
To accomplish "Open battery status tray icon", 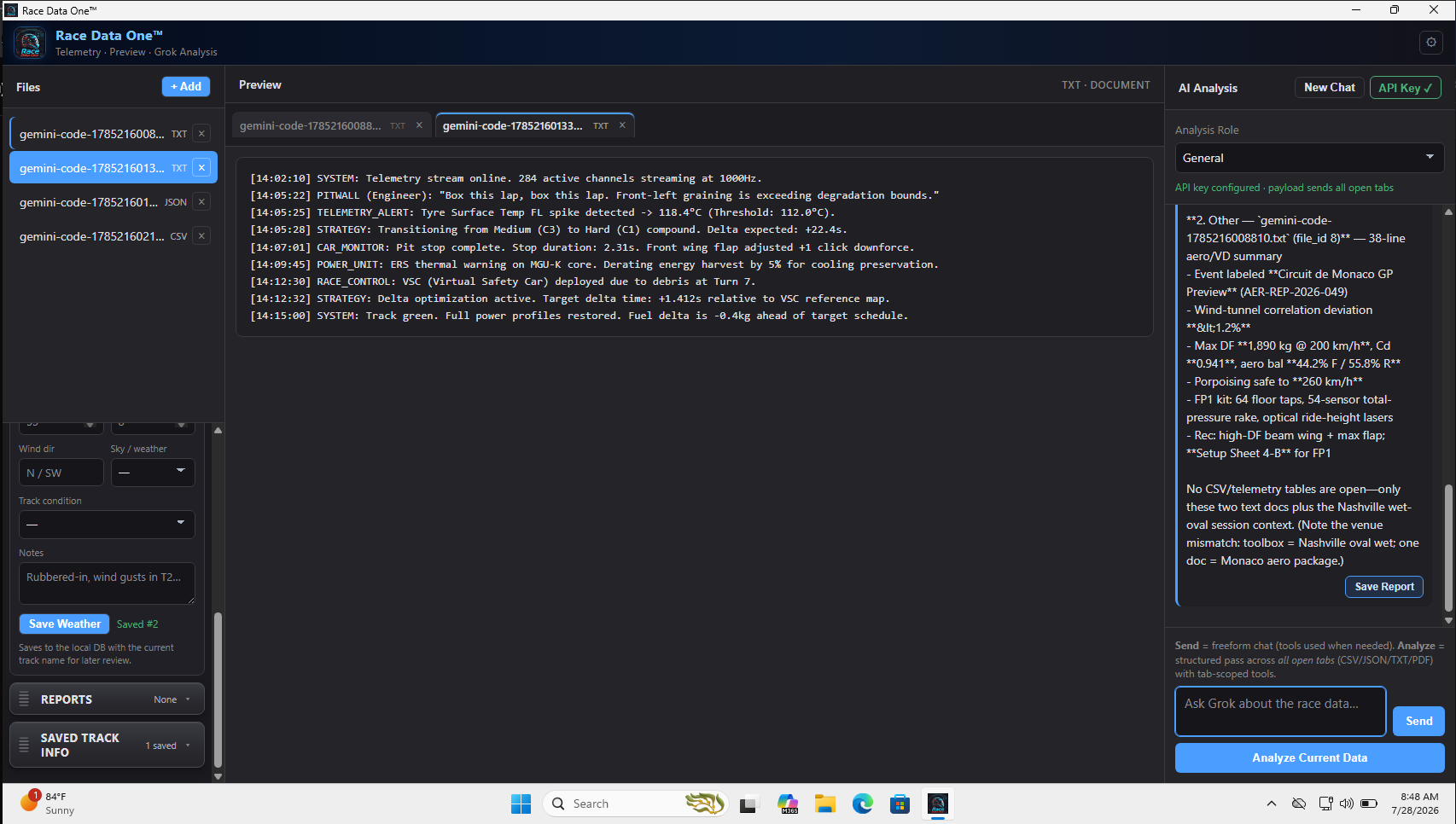I will pos(1369,804).
